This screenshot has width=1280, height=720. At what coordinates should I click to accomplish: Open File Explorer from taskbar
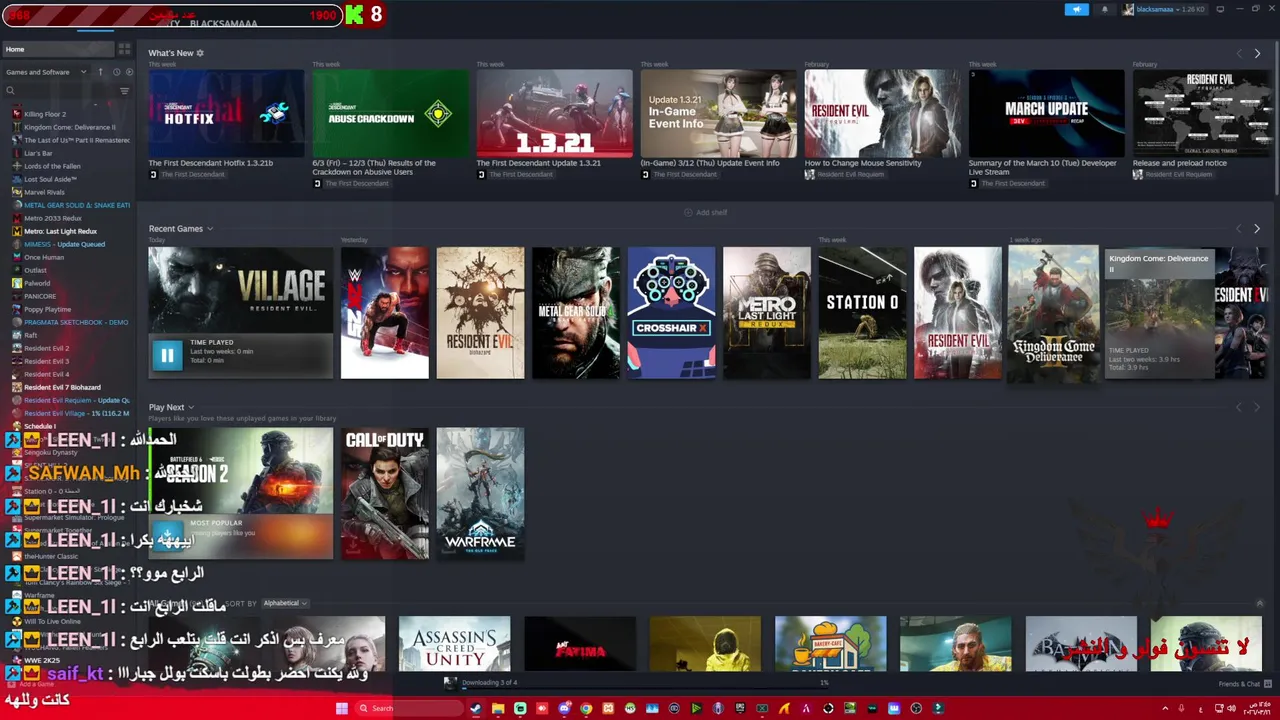click(x=498, y=708)
